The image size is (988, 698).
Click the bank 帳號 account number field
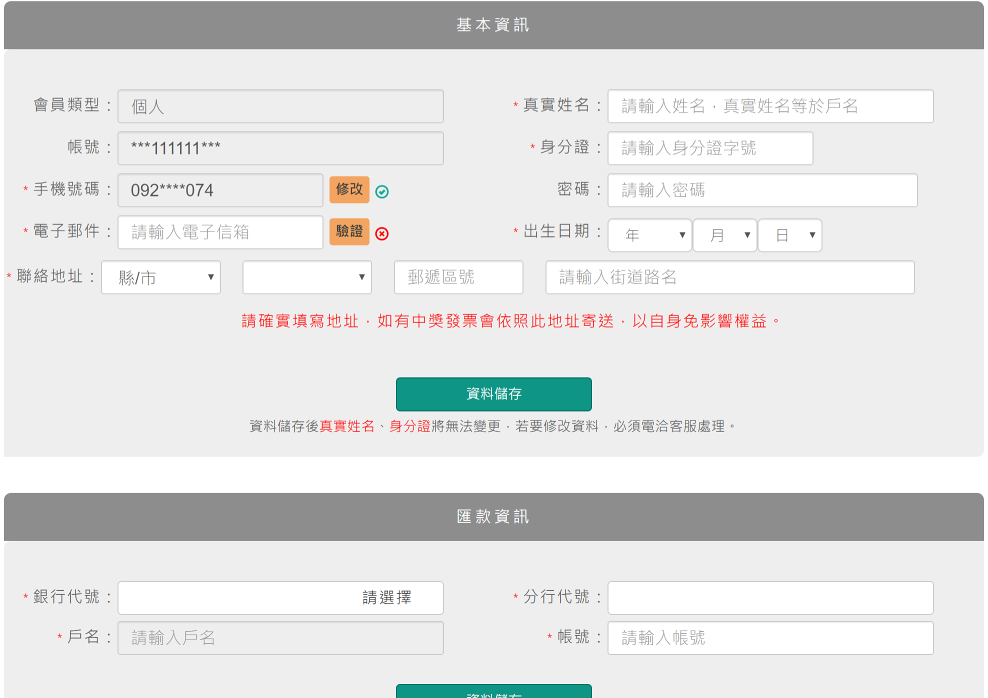pos(770,638)
